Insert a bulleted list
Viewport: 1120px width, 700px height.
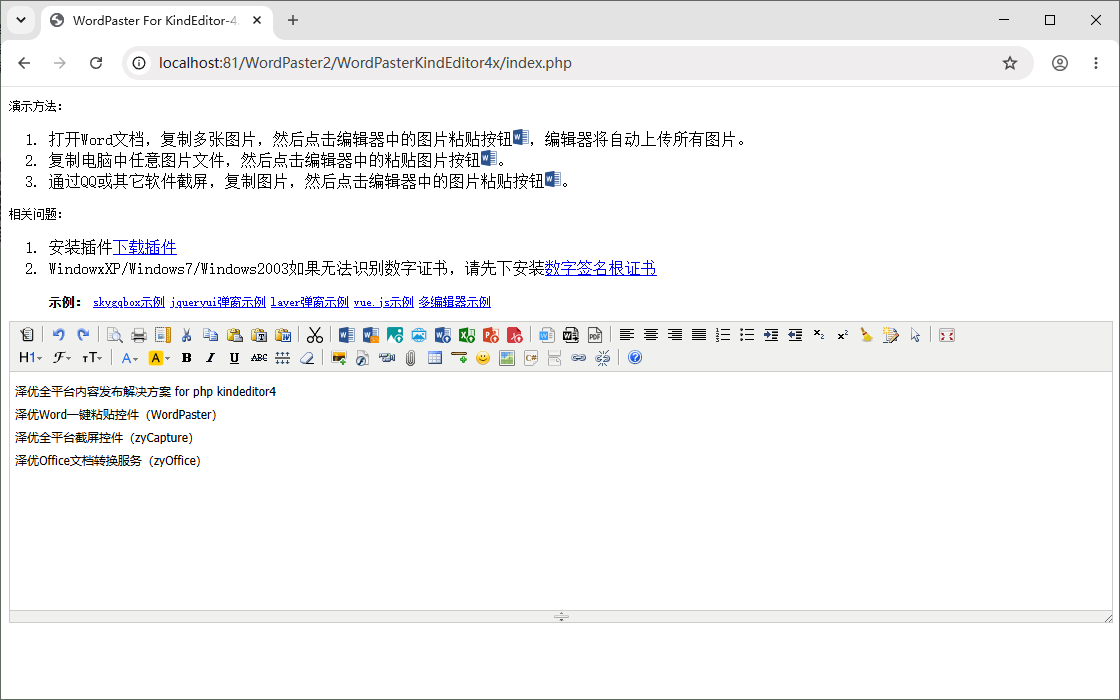(x=747, y=335)
